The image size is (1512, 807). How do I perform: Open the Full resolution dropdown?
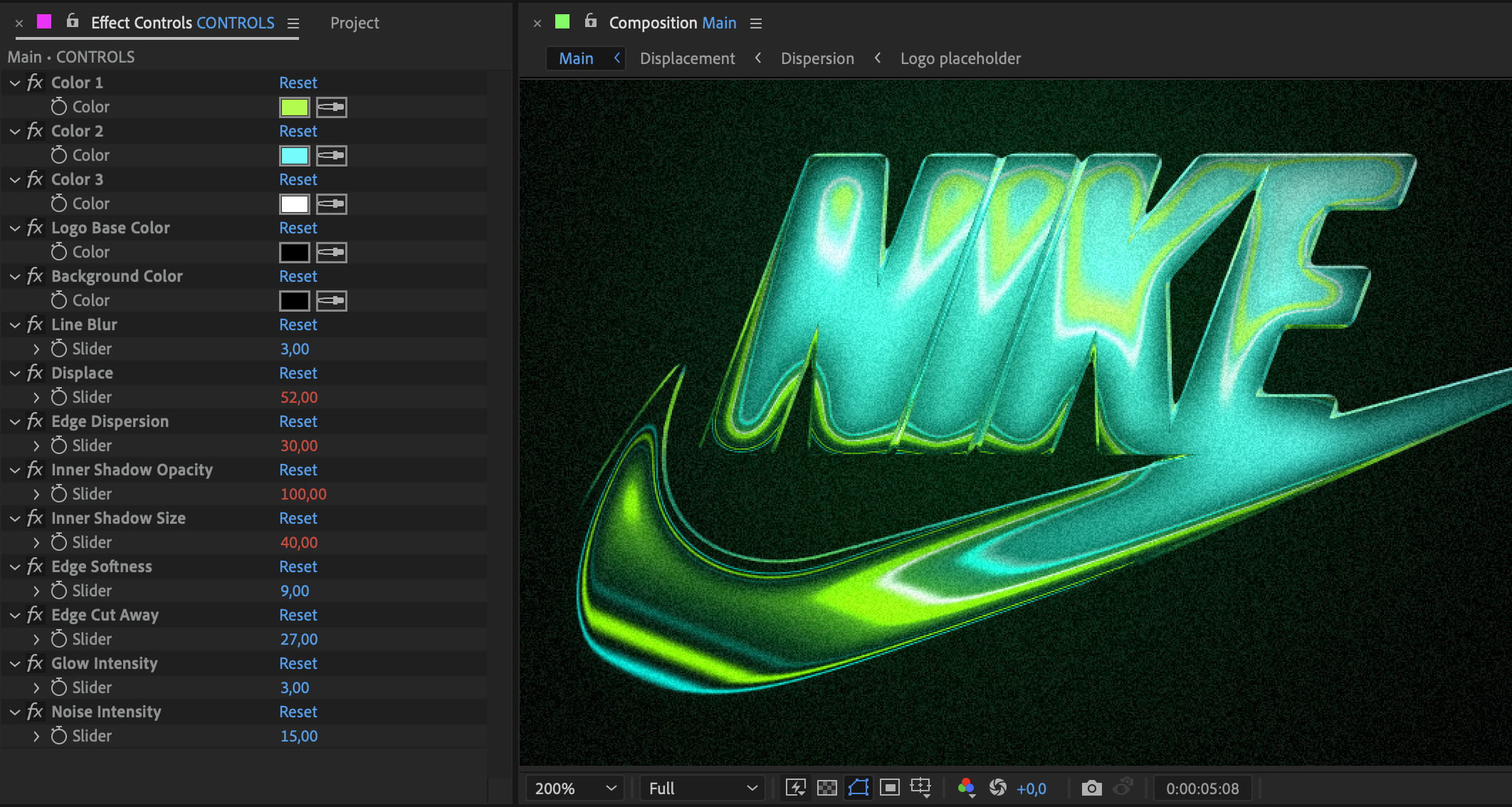702,788
